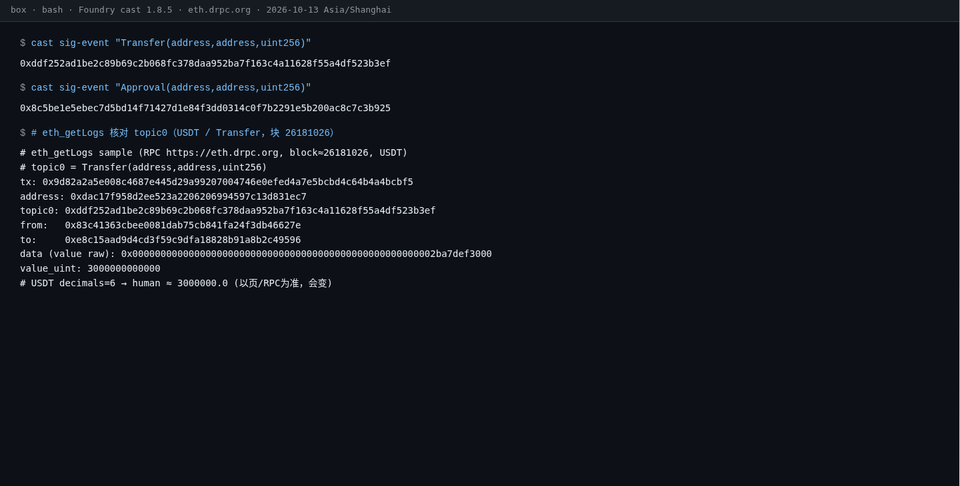Click the value_uint 3000000000000 line
The width and height of the screenshot is (960, 486).
click(x=90, y=269)
